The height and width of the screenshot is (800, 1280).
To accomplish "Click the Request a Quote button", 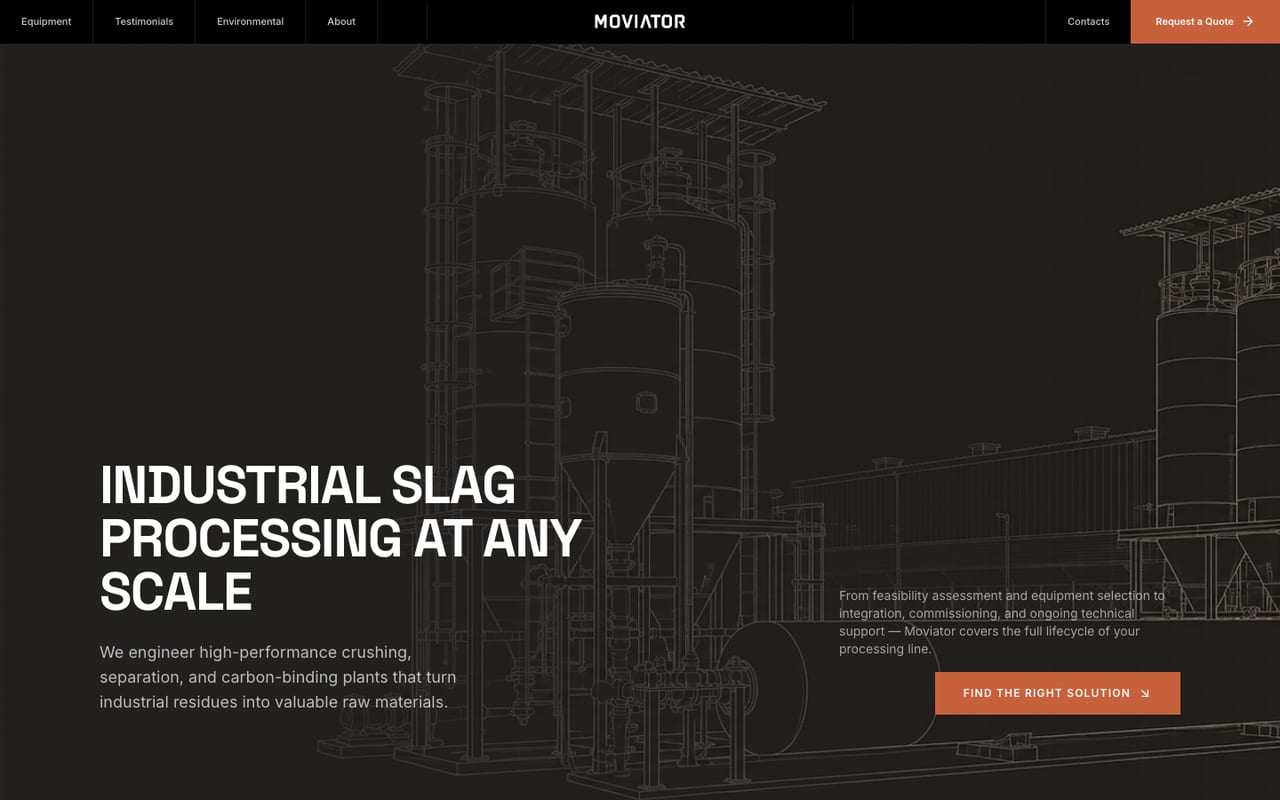I will tap(1205, 21).
